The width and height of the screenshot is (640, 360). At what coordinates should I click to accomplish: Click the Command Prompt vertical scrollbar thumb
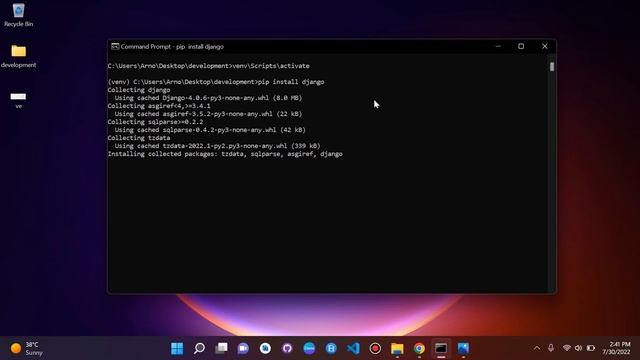552,67
